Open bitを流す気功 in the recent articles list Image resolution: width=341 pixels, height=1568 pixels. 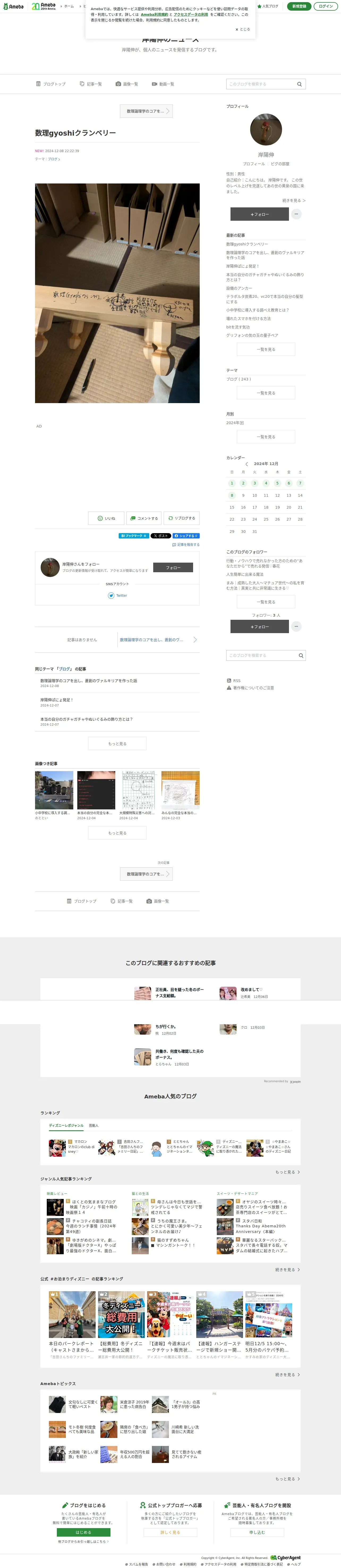(238, 327)
